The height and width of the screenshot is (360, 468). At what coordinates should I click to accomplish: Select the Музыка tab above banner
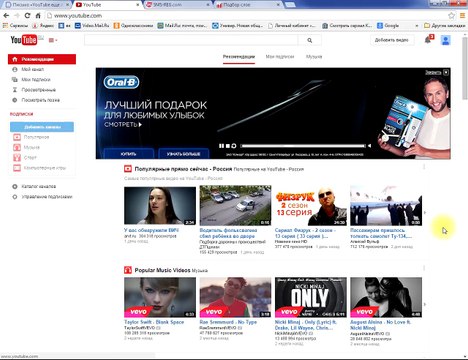pos(314,57)
